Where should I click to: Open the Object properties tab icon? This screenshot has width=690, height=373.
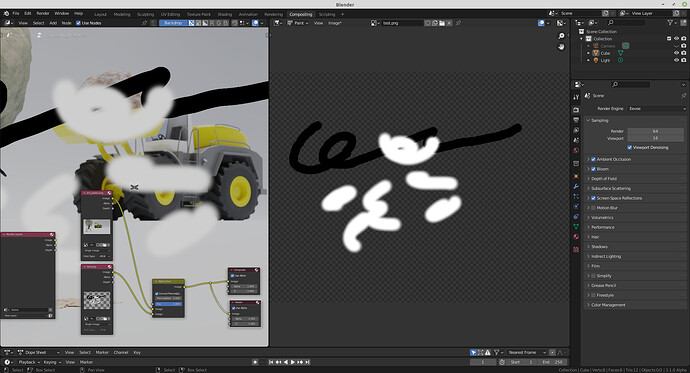click(576, 176)
